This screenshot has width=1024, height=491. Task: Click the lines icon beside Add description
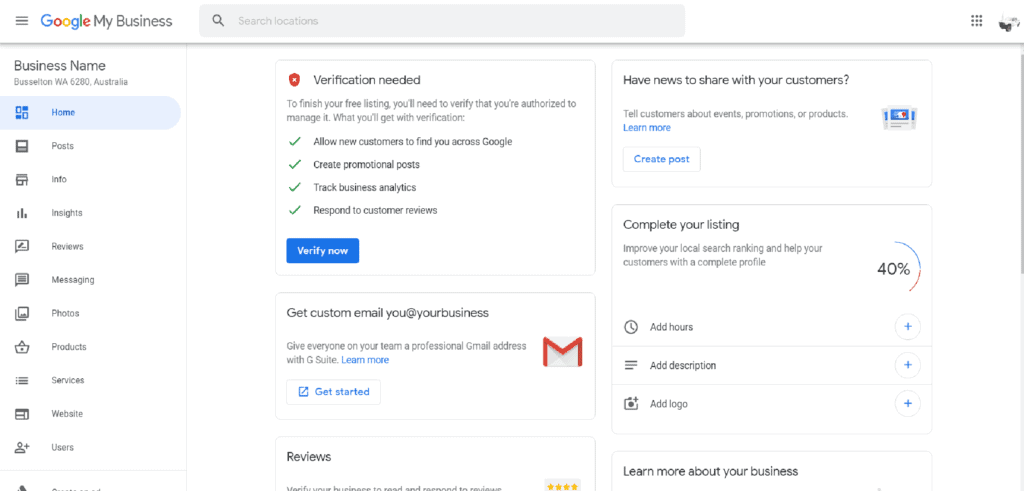[631, 366]
